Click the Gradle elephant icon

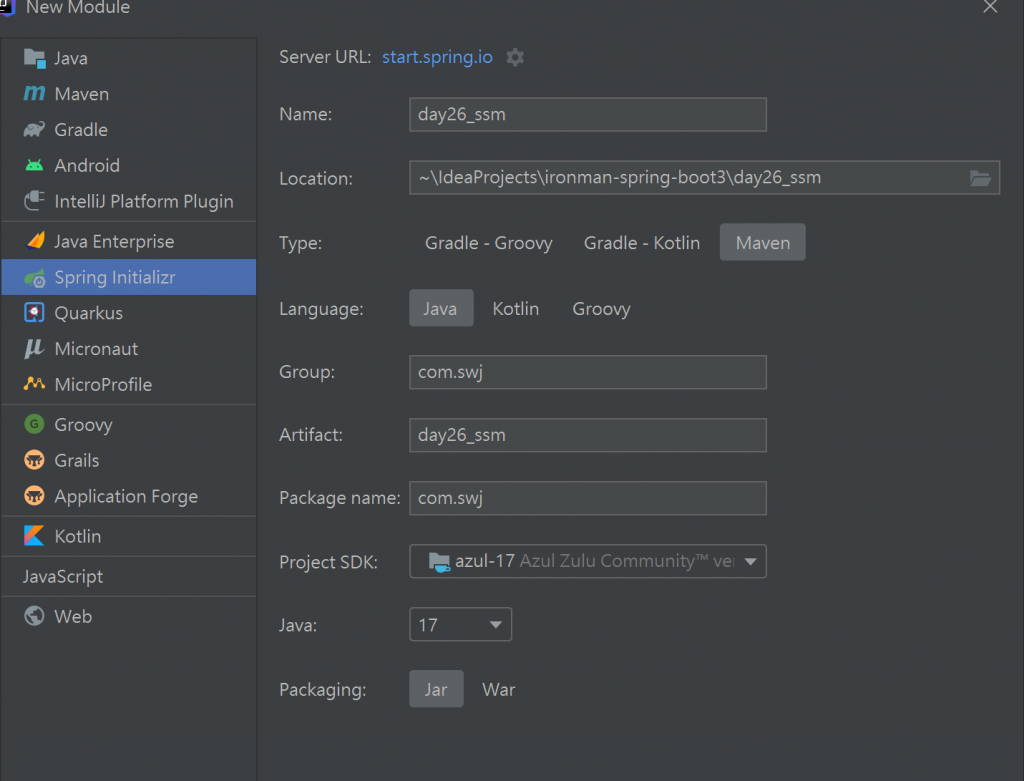click(x=35, y=129)
